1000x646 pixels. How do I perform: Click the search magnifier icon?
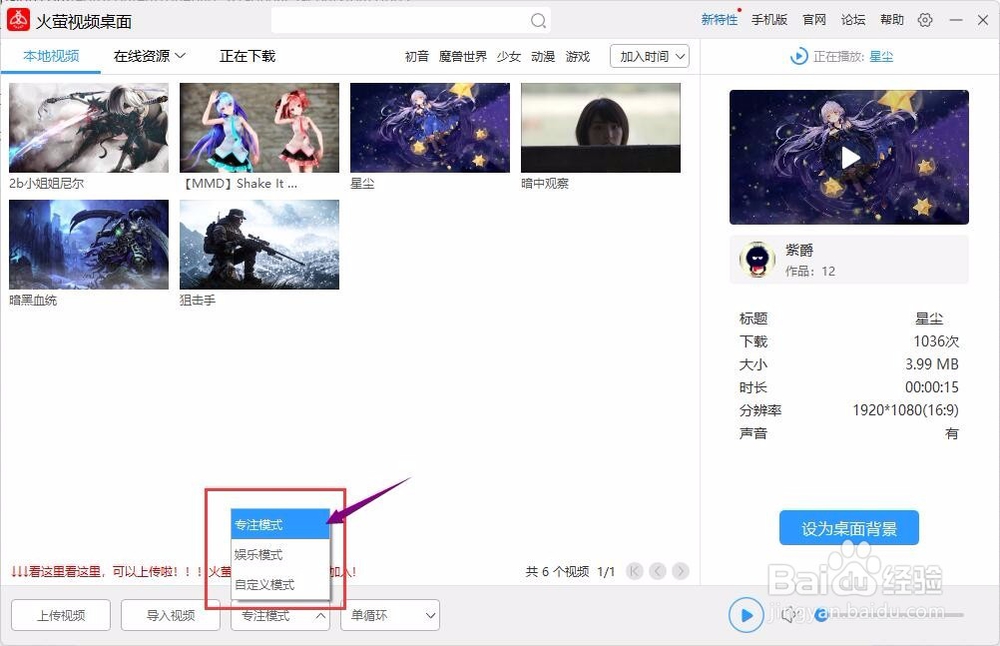click(538, 21)
